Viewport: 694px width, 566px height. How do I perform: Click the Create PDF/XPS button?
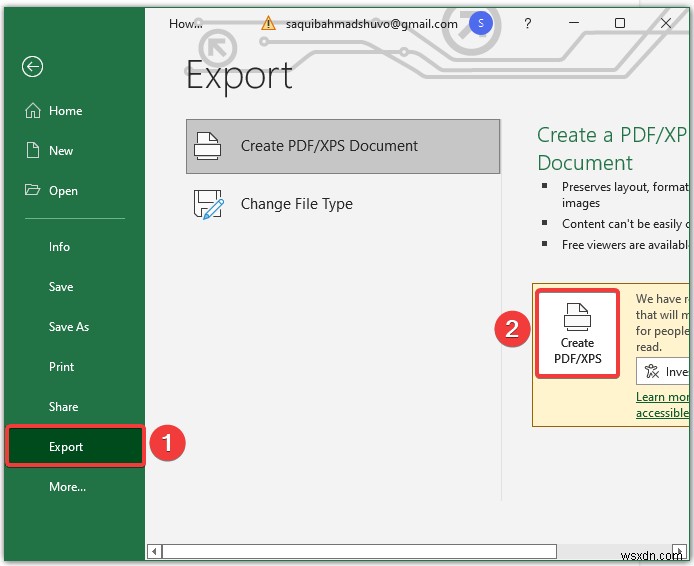[577, 334]
